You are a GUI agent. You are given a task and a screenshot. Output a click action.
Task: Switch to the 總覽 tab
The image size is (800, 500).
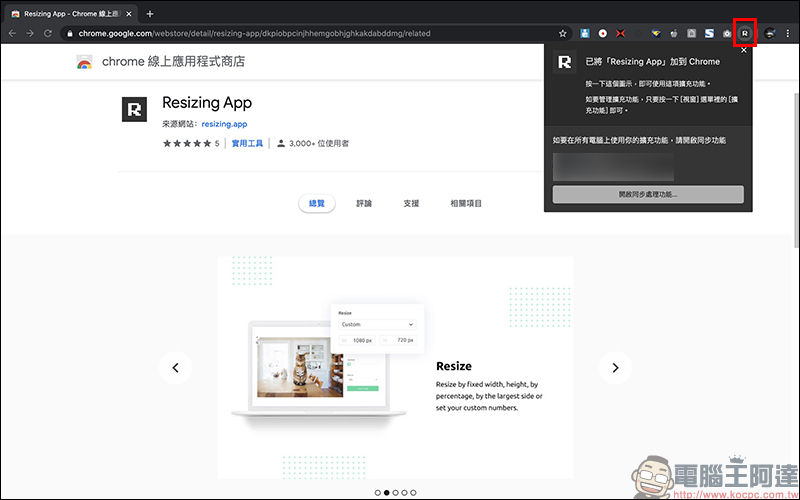click(317, 203)
